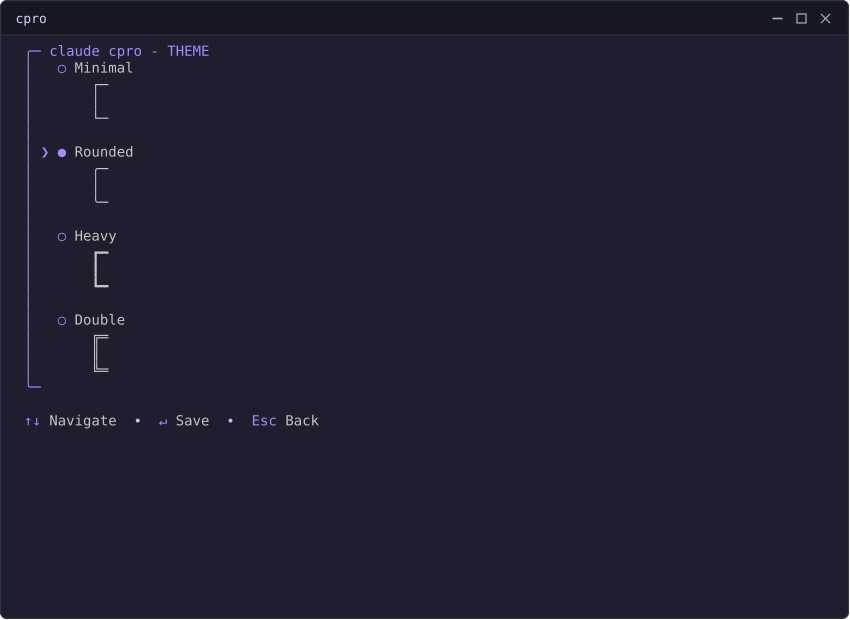Close the cpro window
Screen dimensions: 850x620
[x=825, y=18]
